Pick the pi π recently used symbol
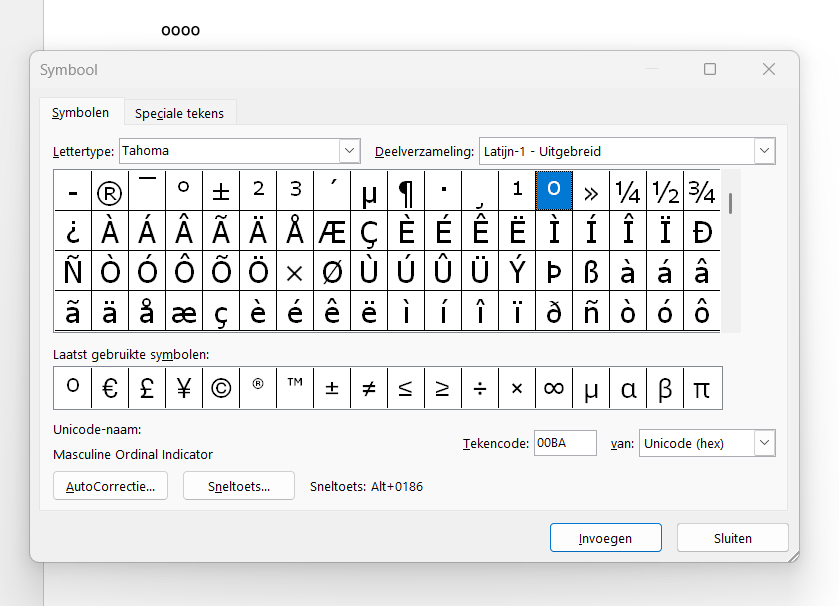This screenshot has width=839, height=606. pyautogui.click(x=702, y=388)
